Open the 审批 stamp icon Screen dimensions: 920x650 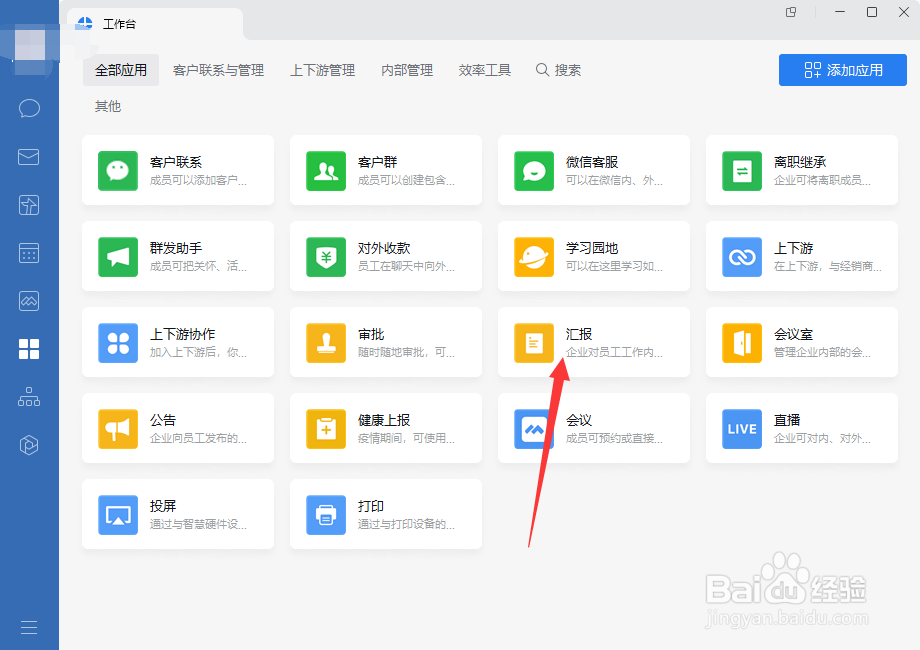click(326, 343)
